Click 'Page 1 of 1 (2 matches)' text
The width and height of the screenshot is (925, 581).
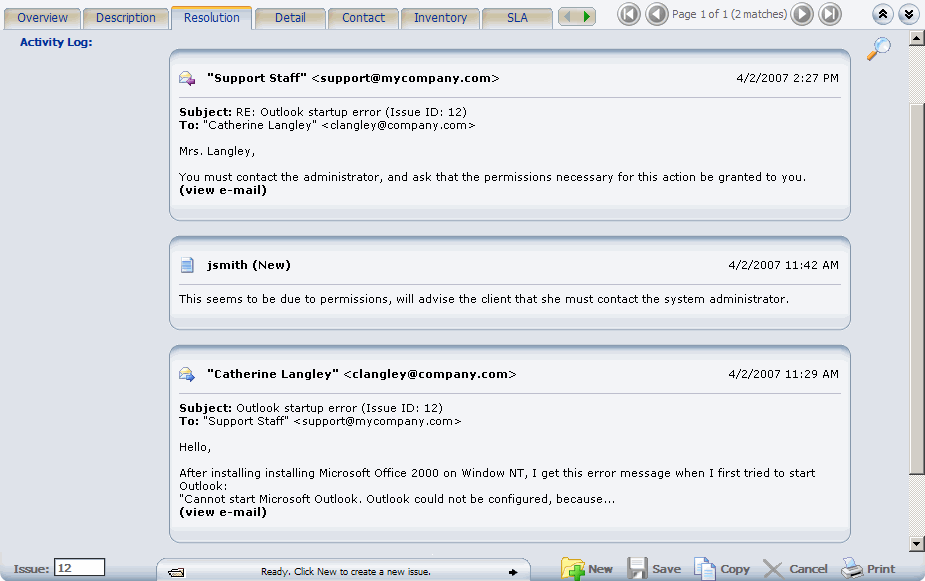click(729, 14)
